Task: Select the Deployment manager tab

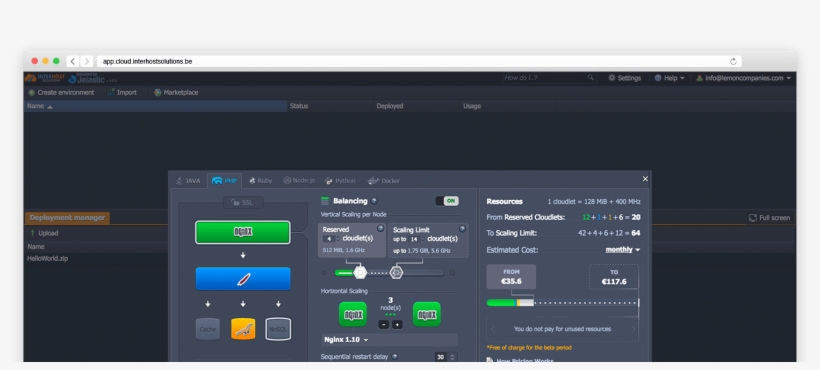Action: [67, 218]
